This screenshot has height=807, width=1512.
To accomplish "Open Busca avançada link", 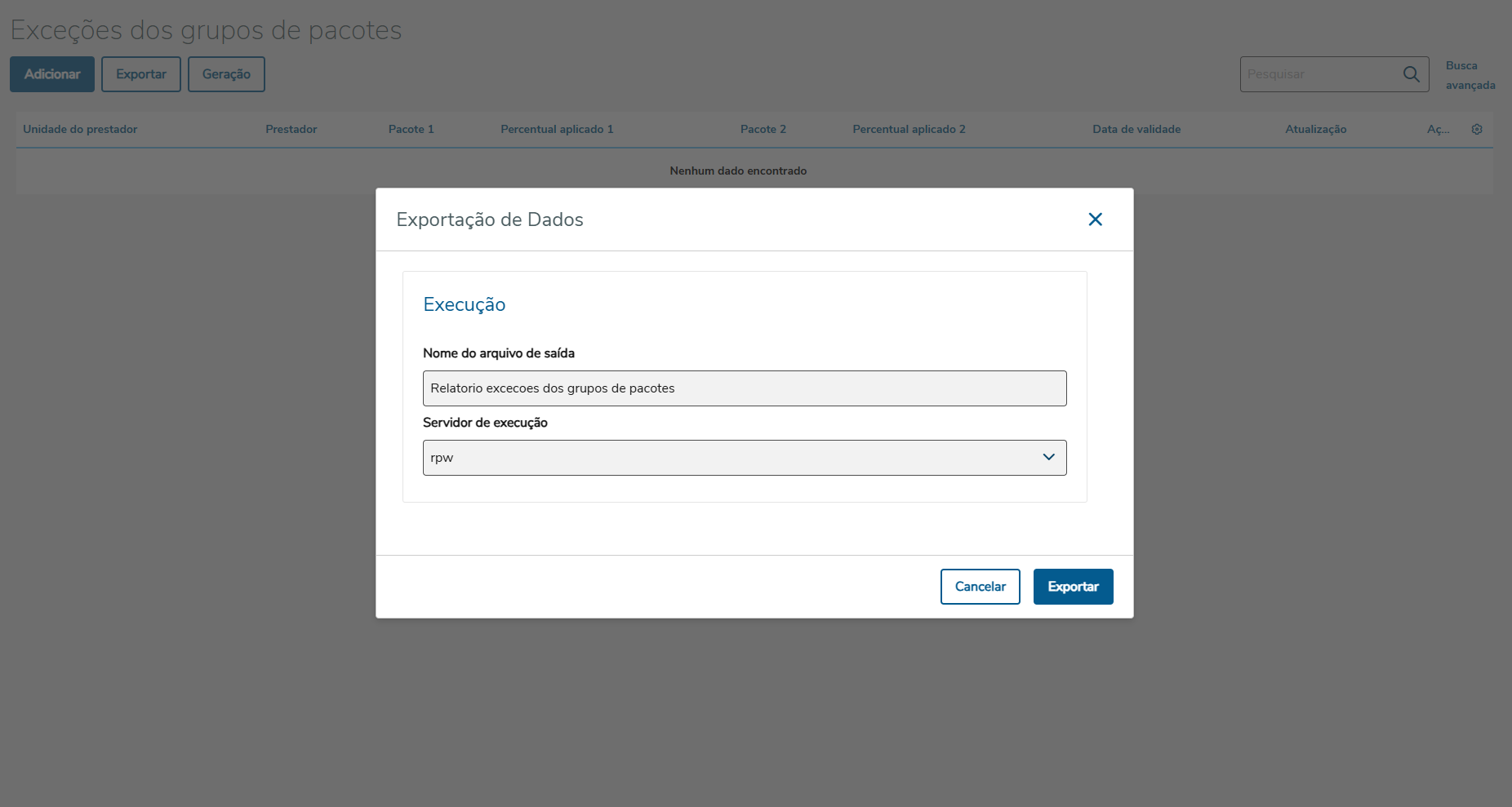I will coord(1470,75).
